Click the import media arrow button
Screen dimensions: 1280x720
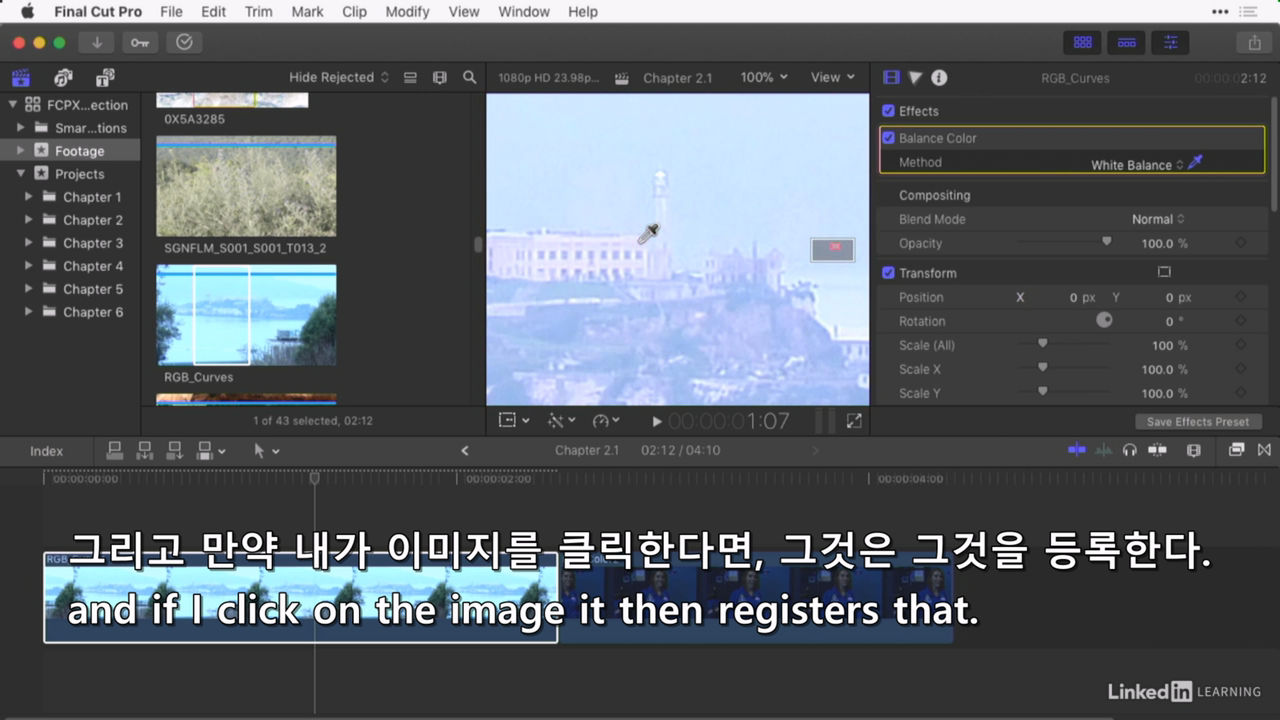pyautogui.click(x=97, y=42)
